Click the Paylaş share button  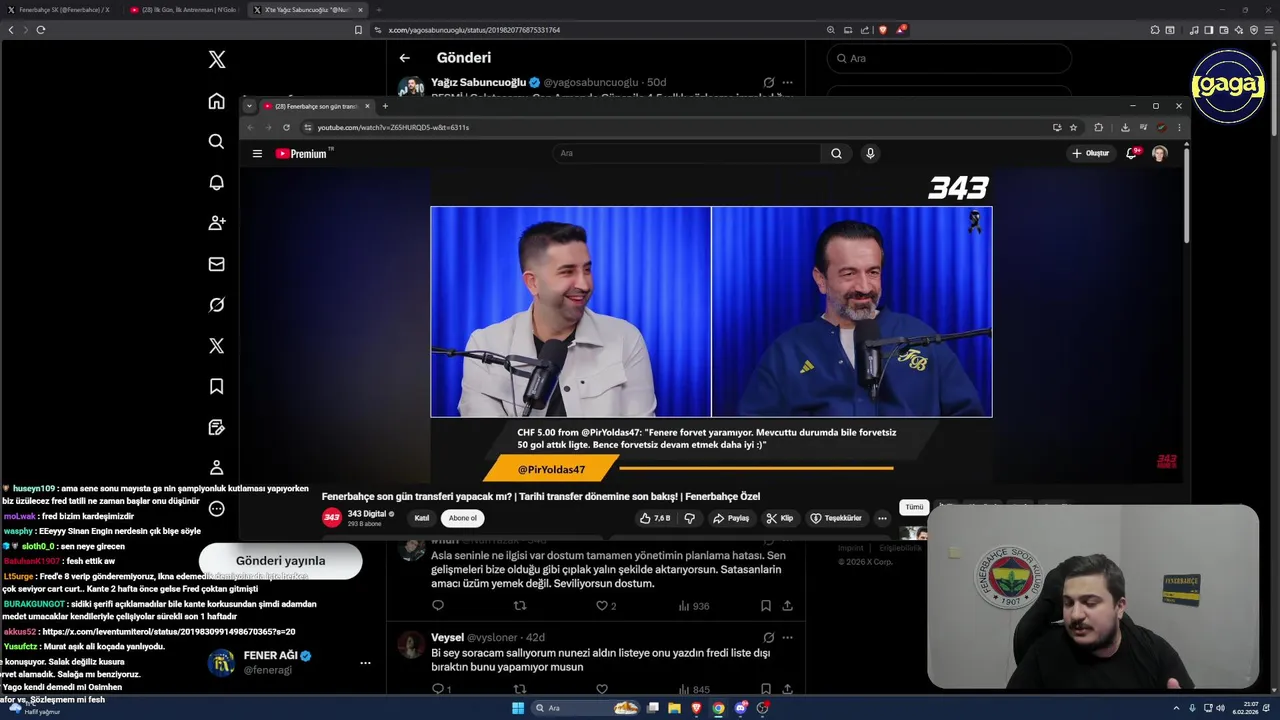(731, 518)
